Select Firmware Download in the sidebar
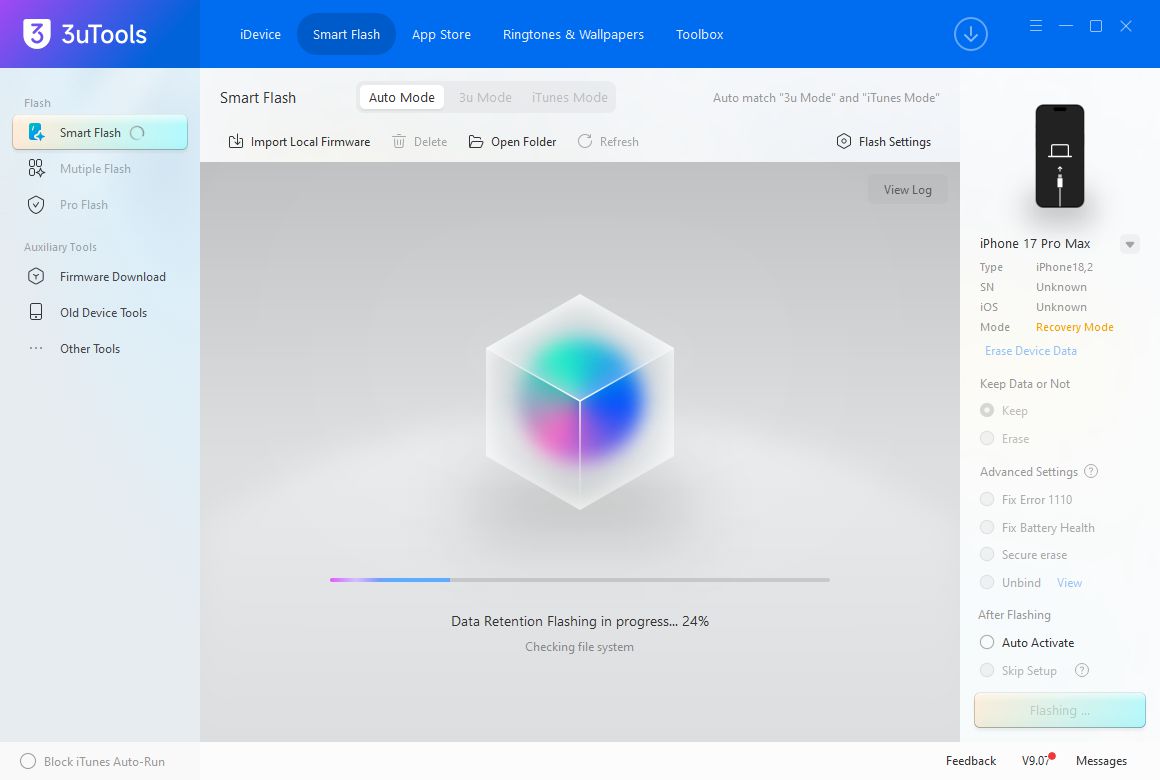The width and height of the screenshot is (1160, 780). (x=100, y=277)
